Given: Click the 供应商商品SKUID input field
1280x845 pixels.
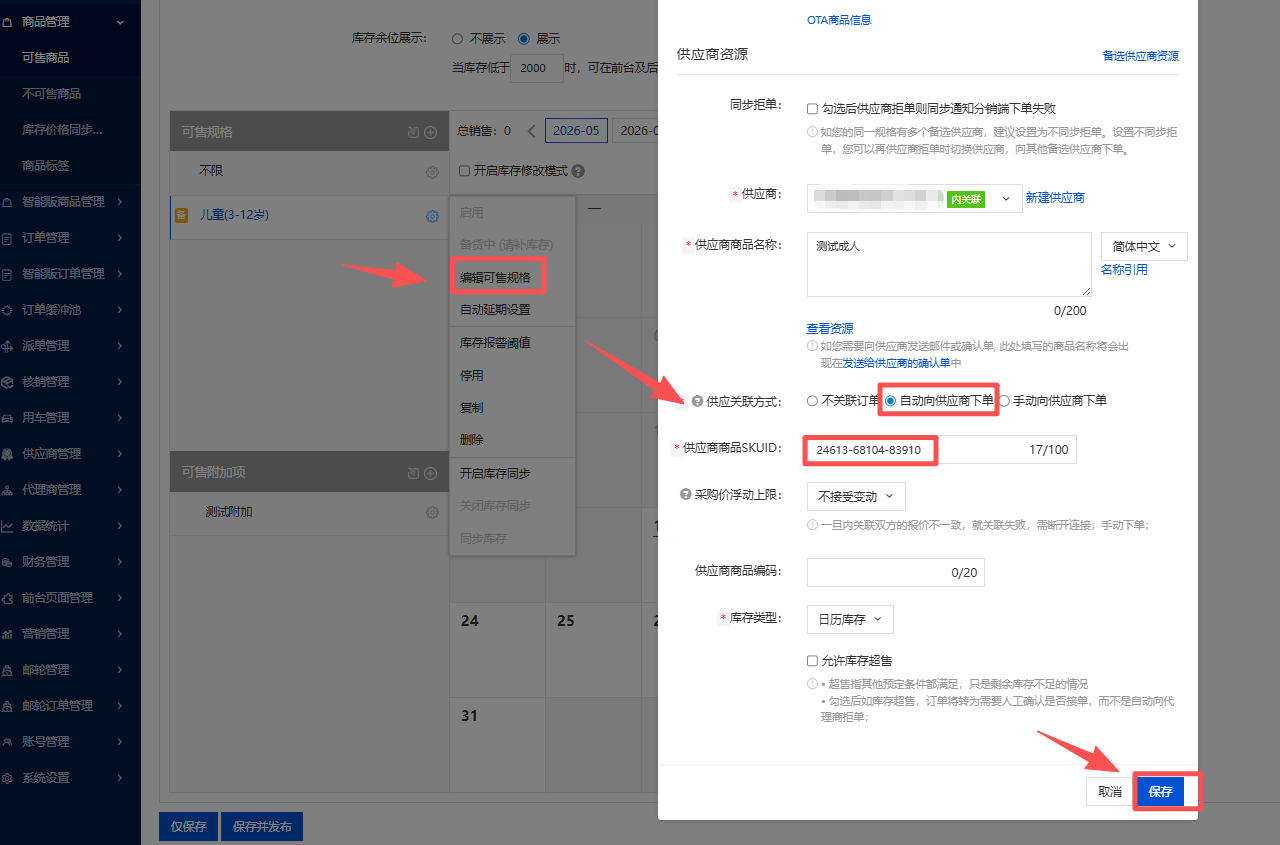Looking at the screenshot, I should pos(941,450).
